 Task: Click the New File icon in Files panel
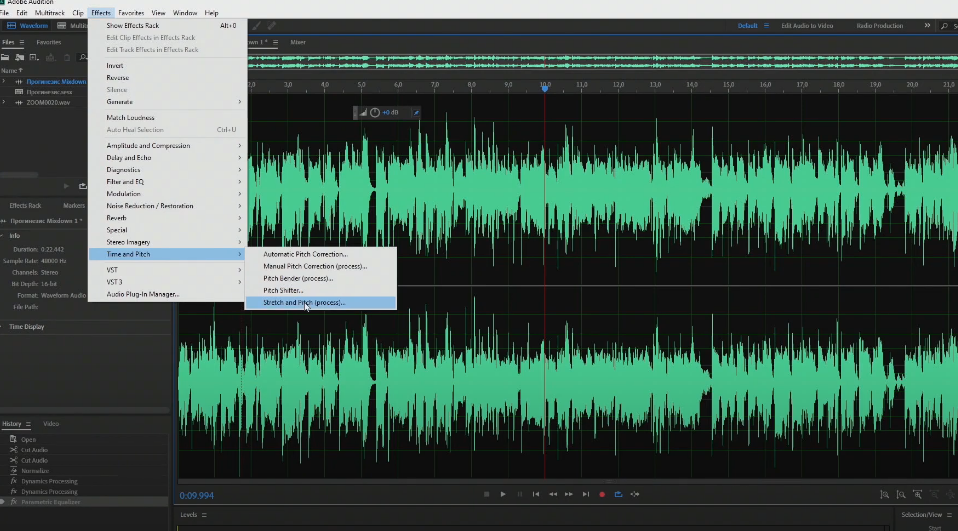(x=34, y=57)
